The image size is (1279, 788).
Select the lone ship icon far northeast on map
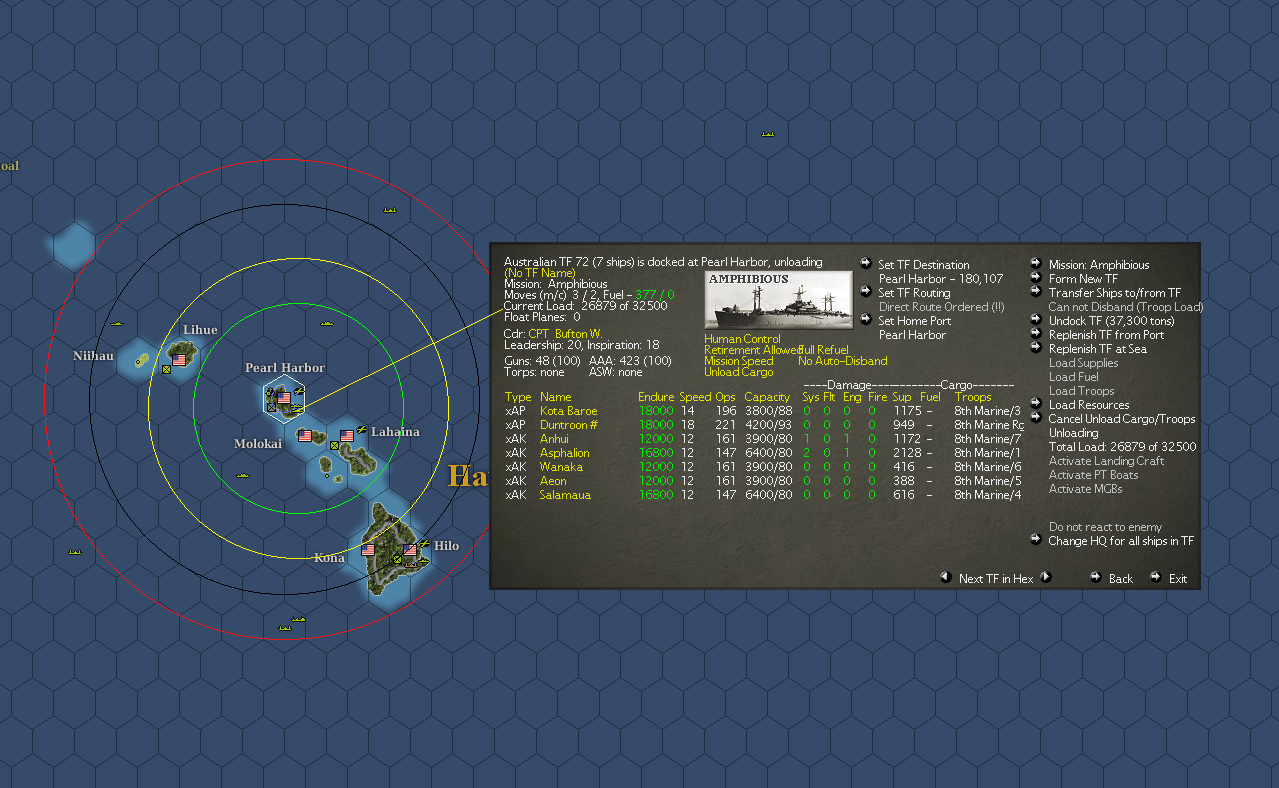[x=768, y=134]
